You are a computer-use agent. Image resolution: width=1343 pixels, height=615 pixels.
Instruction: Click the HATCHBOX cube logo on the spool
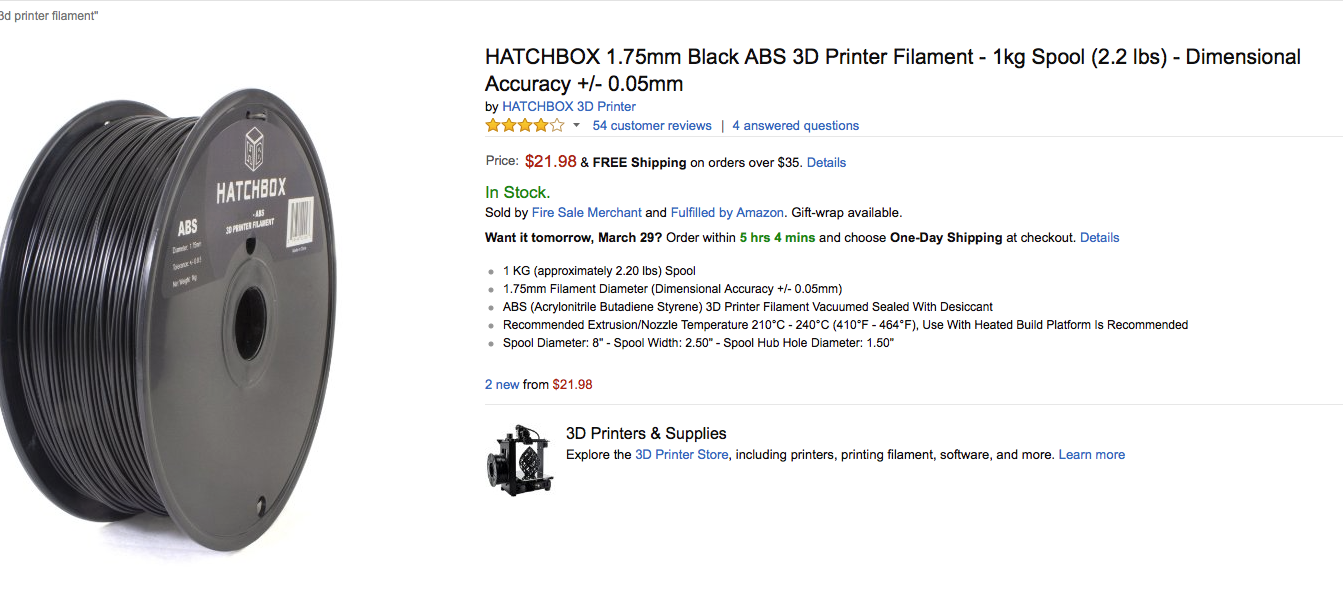click(x=255, y=149)
